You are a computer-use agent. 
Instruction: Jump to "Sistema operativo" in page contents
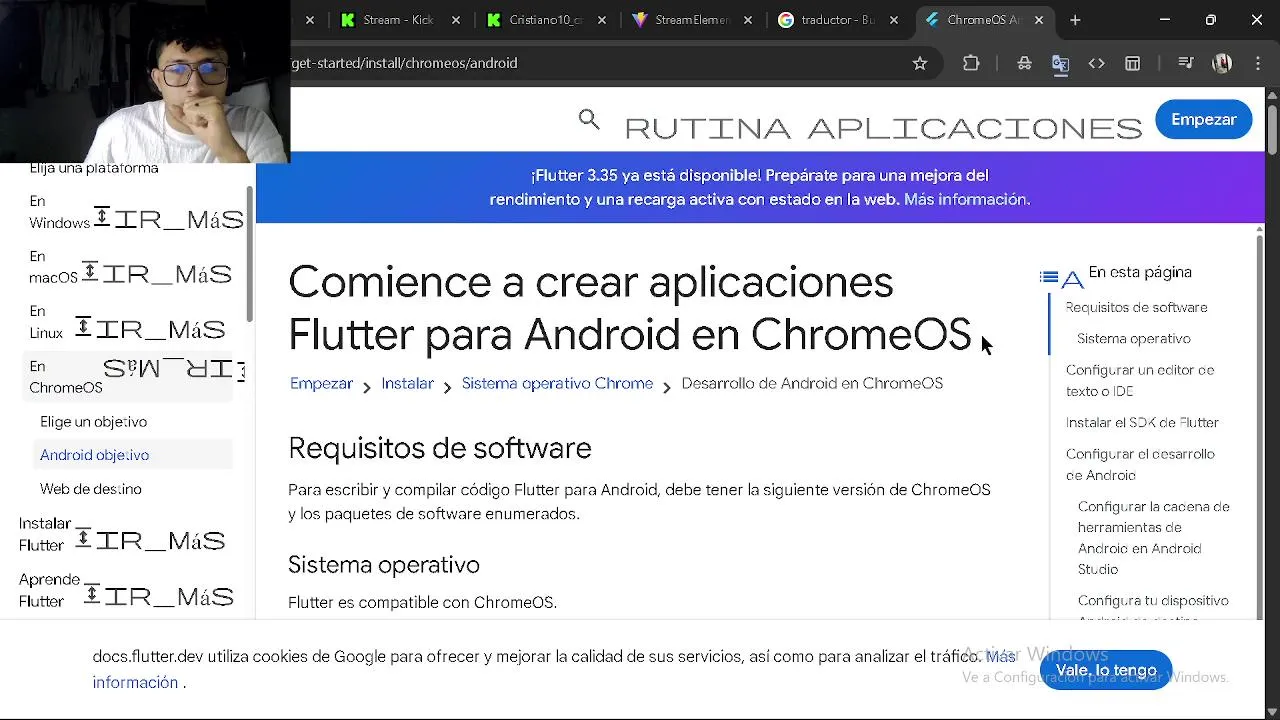[x=1134, y=338]
